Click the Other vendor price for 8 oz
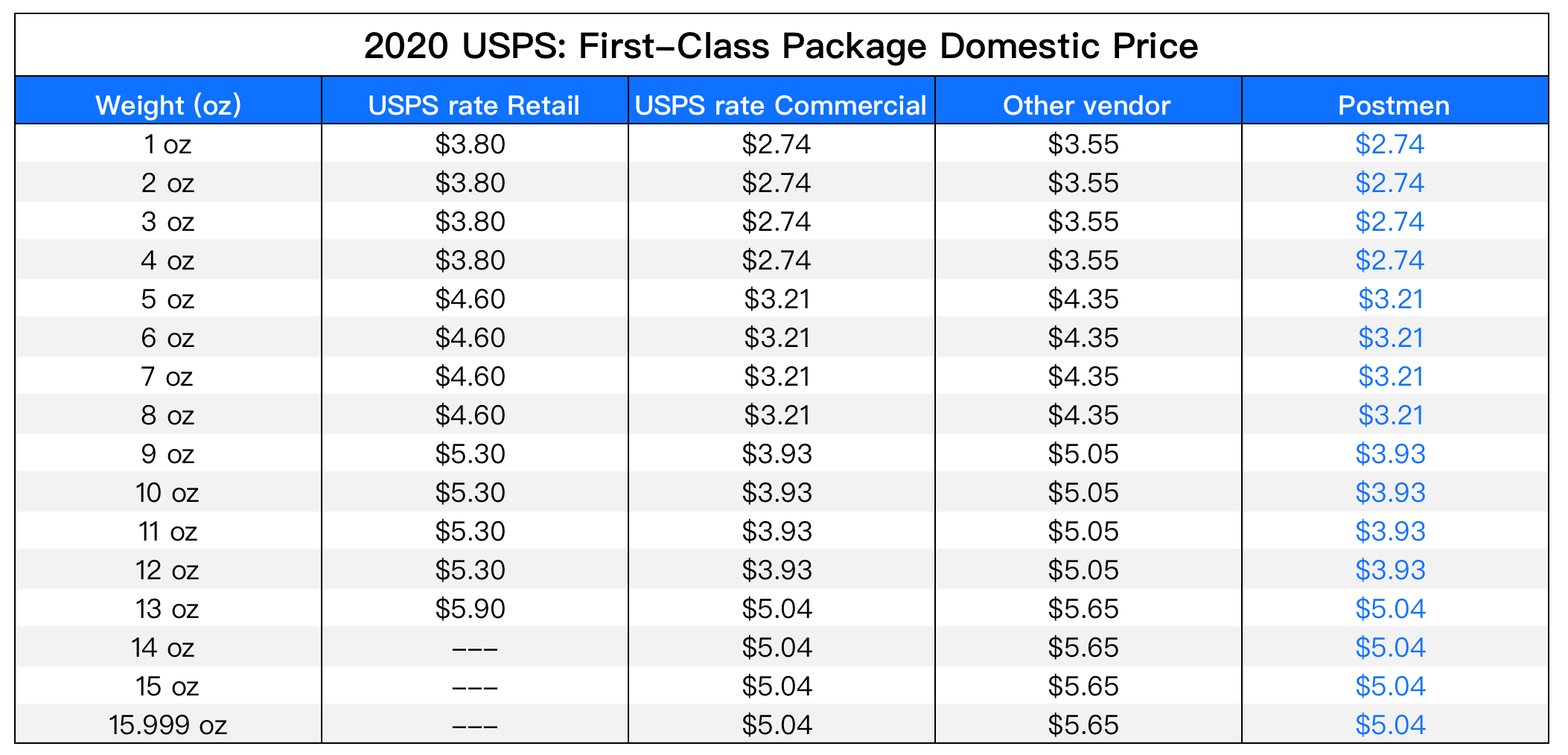The height and width of the screenshot is (755, 1568). pyautogui.click(x=1083, y=415)
